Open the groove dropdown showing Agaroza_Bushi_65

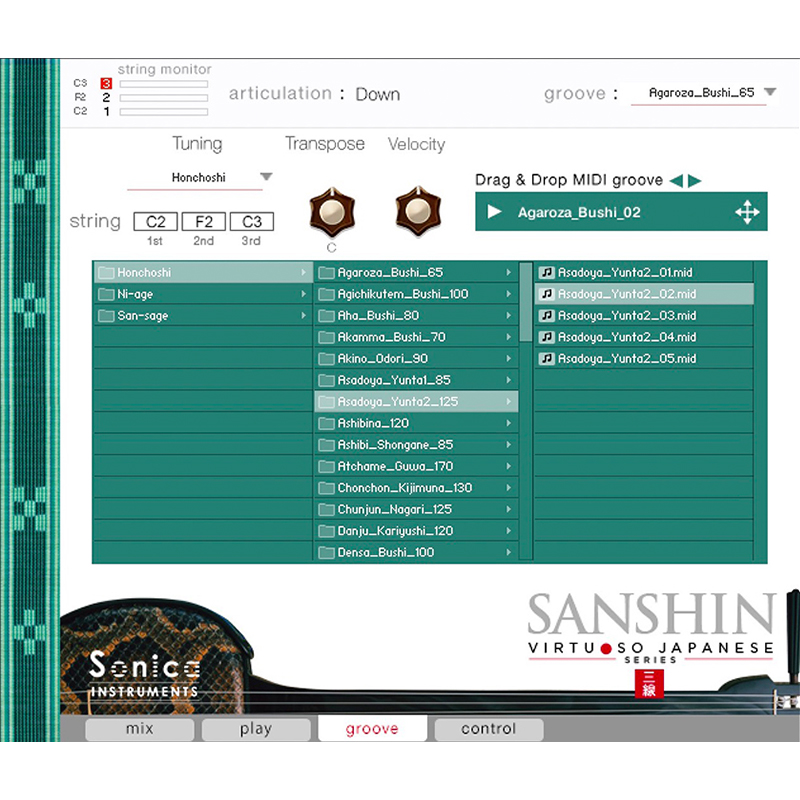(705, 93)
